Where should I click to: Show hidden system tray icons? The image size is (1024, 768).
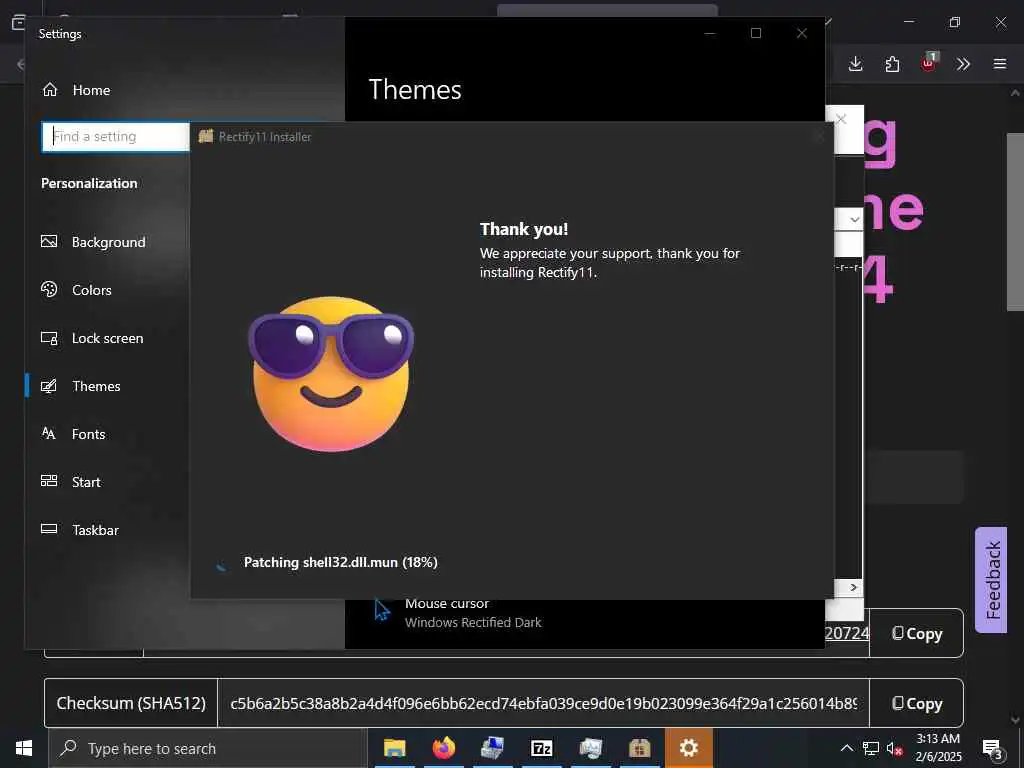point(846,748)
